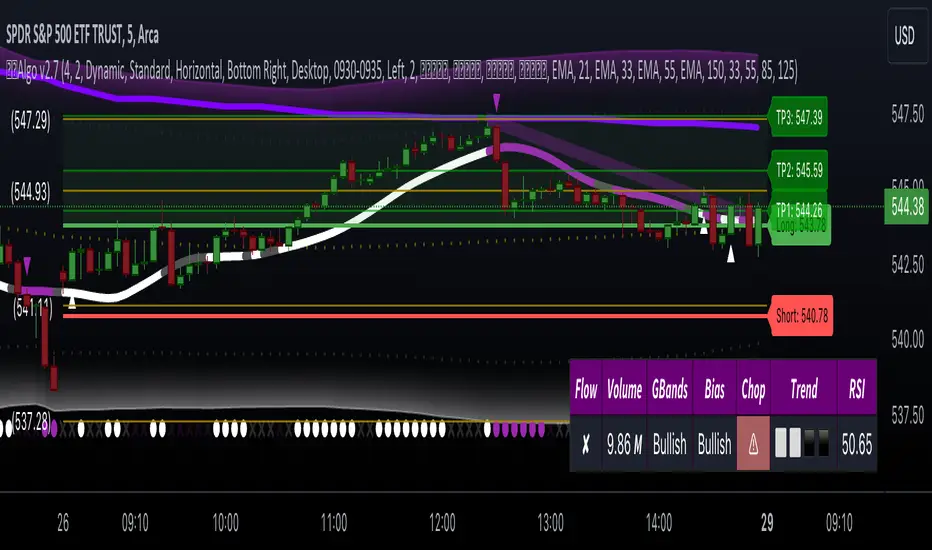
Task: Click the purple down arrow signal above 12:30 candle
Action: (496, 102)
